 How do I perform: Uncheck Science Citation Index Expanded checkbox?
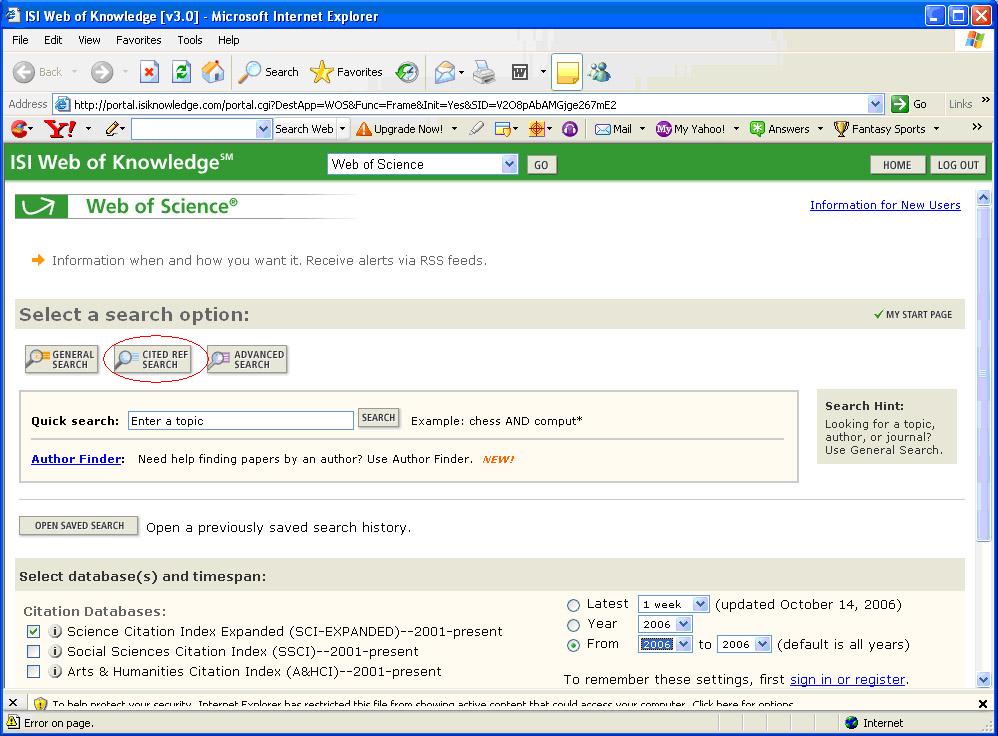pos(34,632)
